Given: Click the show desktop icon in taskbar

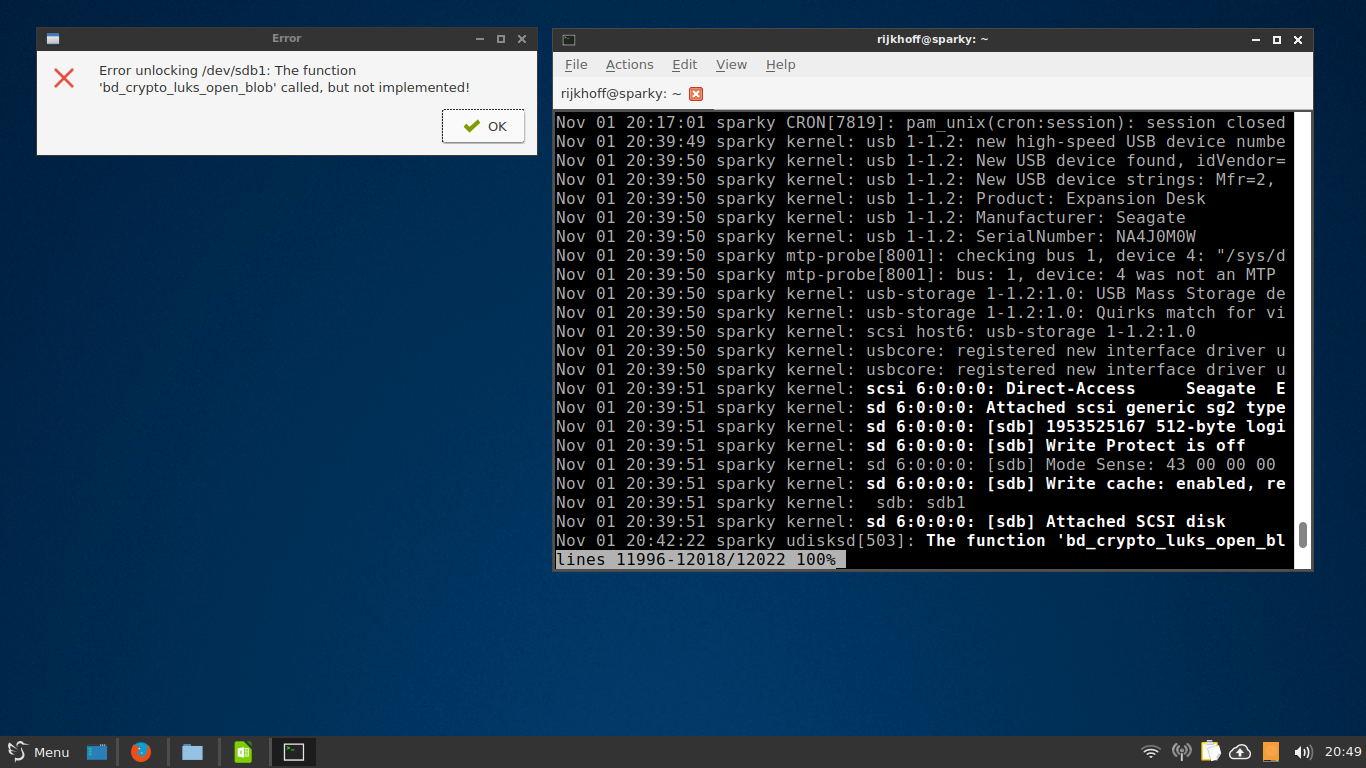Looking at the screenshot, I should [97, 752].
